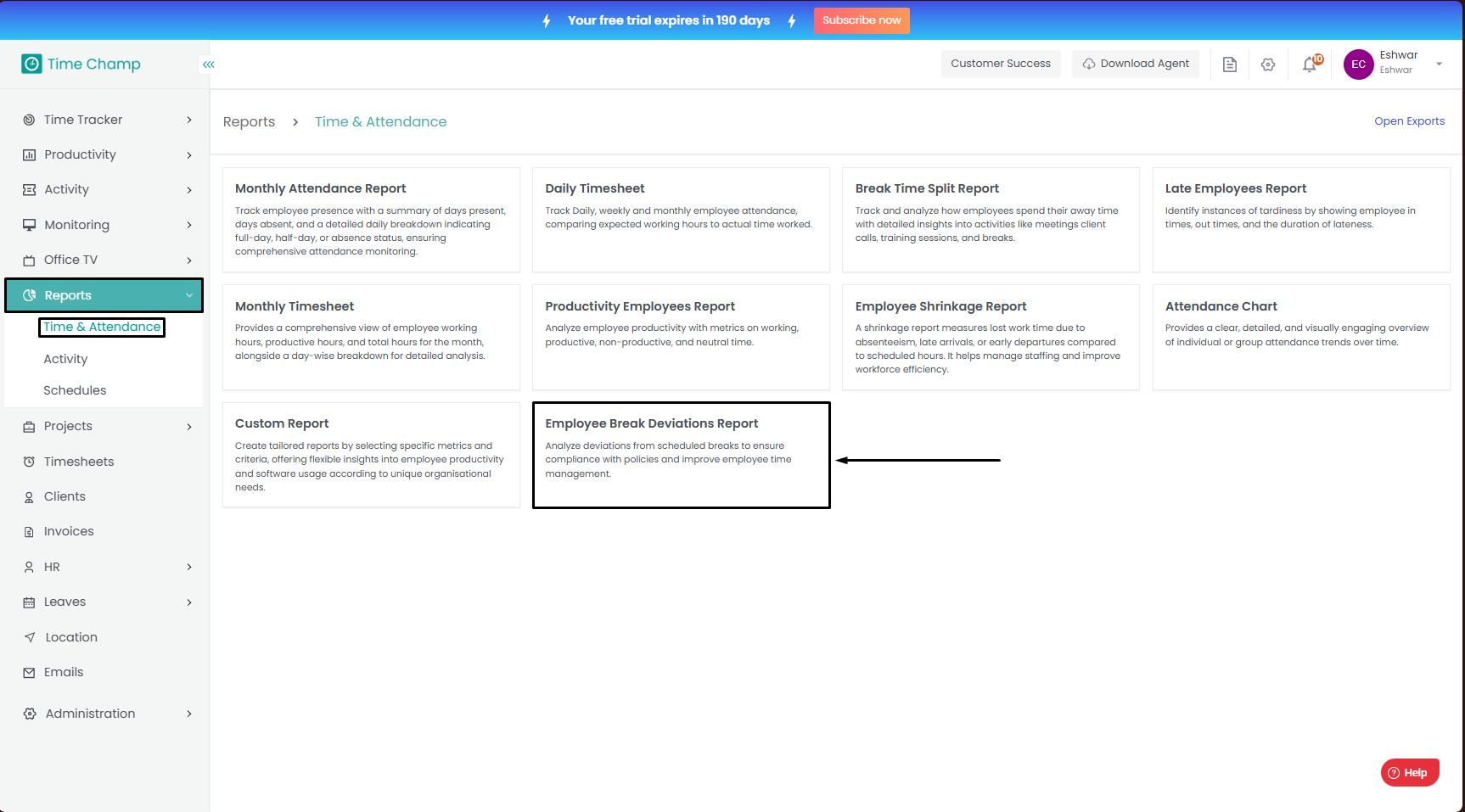Expand the Administration menu chevron
The height and width of the screenshot is (812, 1465).
pyautogui.click(x=189, y=714)
